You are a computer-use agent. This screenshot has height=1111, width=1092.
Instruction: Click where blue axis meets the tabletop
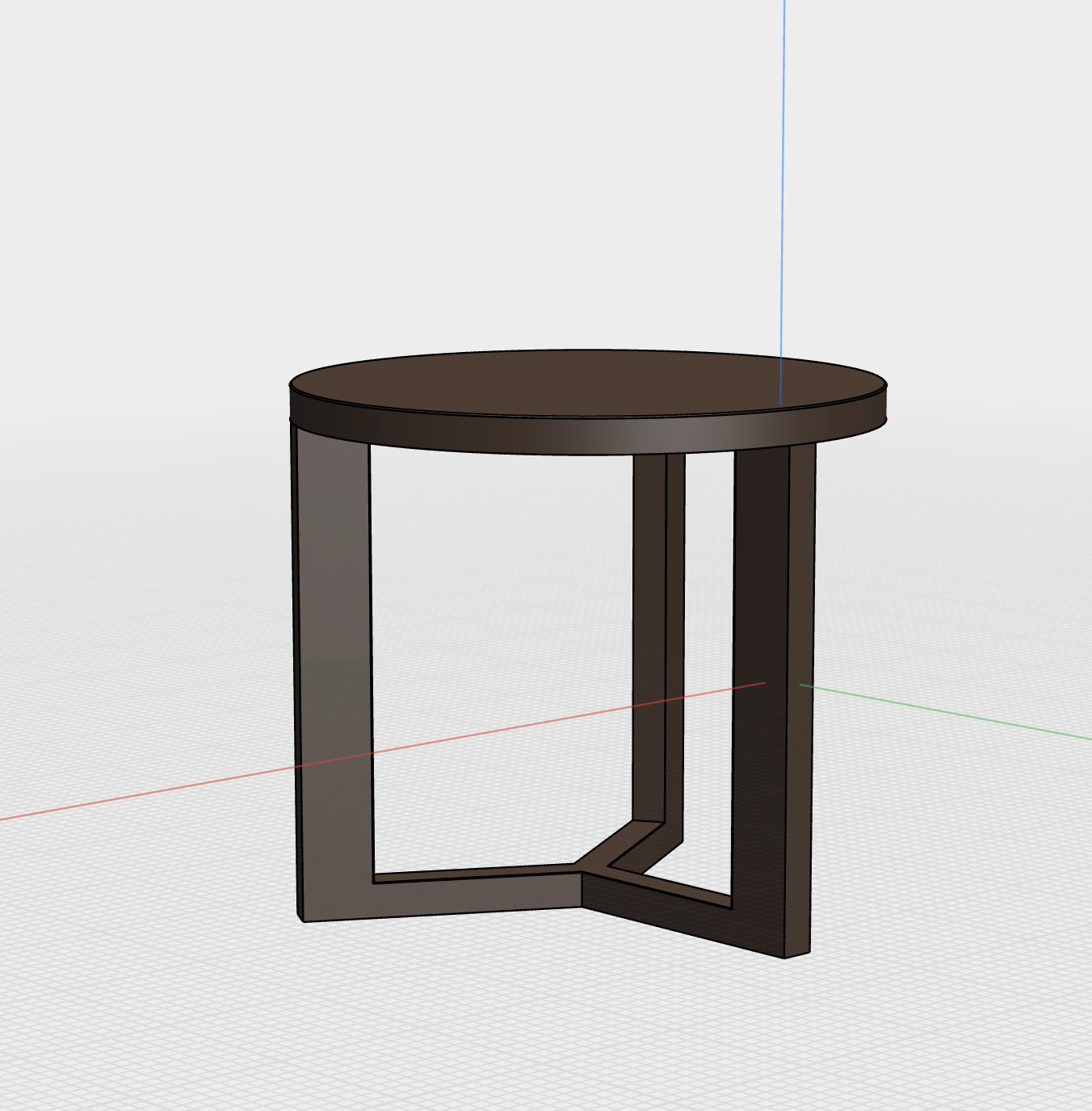click(x=780, y=402)
